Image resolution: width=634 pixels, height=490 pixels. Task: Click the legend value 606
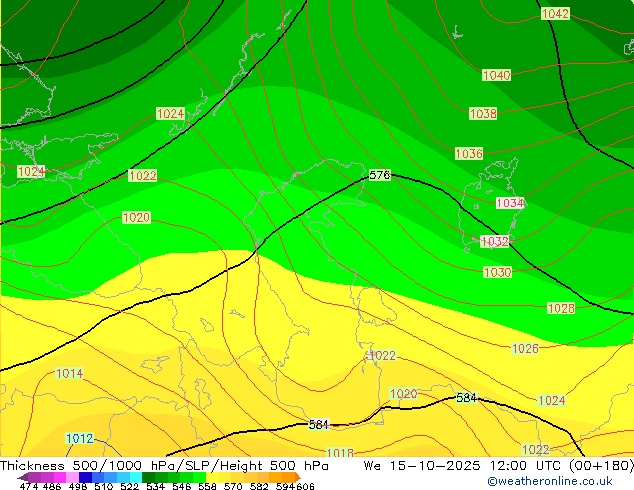[x=304, y=486]
